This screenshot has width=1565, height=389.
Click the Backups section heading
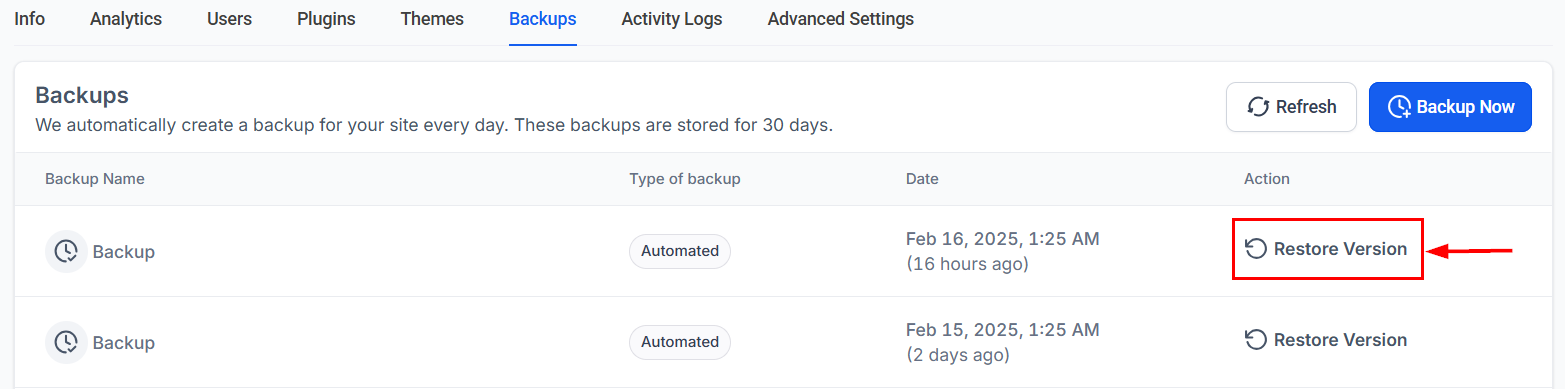click(x=82, y=96)
